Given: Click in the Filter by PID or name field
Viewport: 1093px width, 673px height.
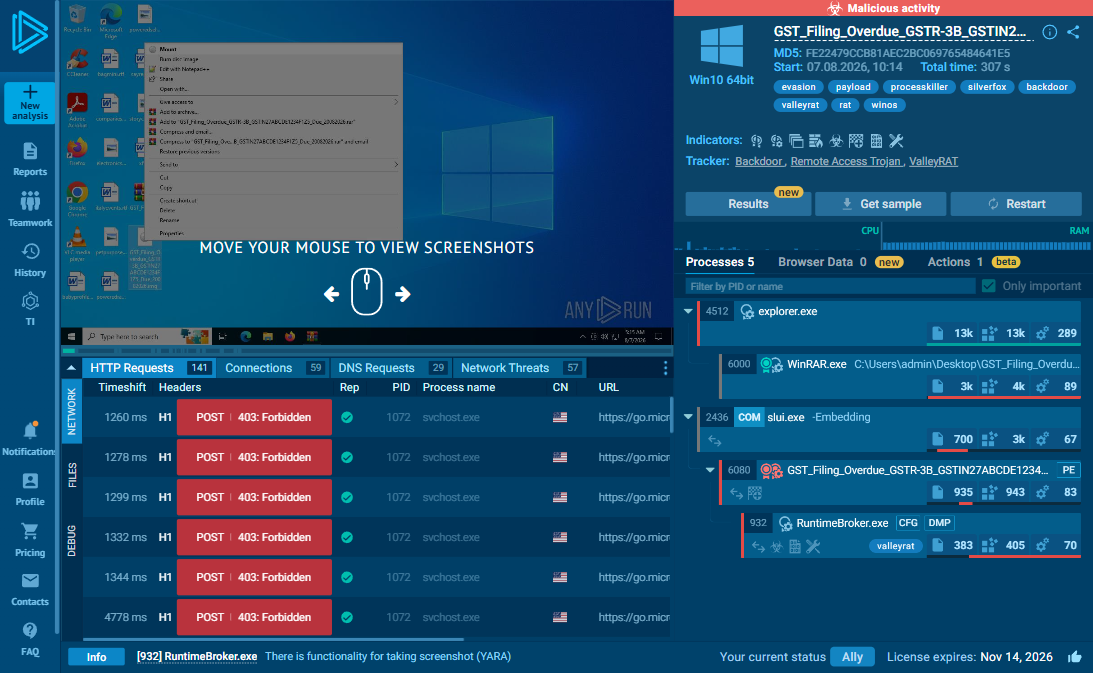Looking at the screenshot, I should coord(830,286).
